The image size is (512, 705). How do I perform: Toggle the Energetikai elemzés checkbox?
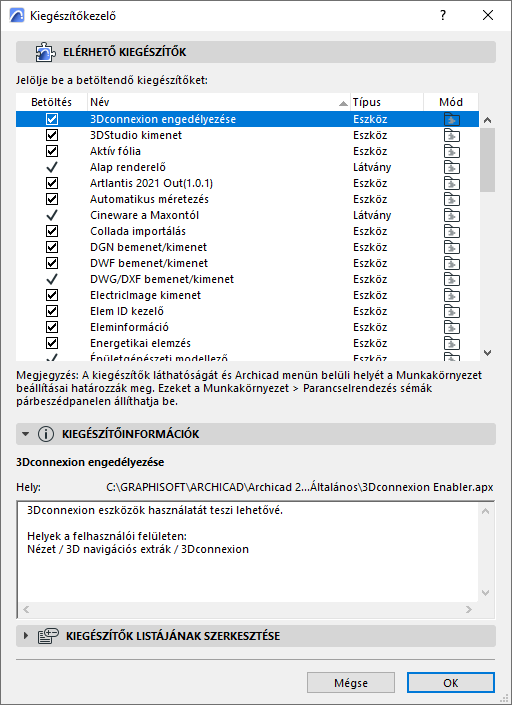[52, 343]
